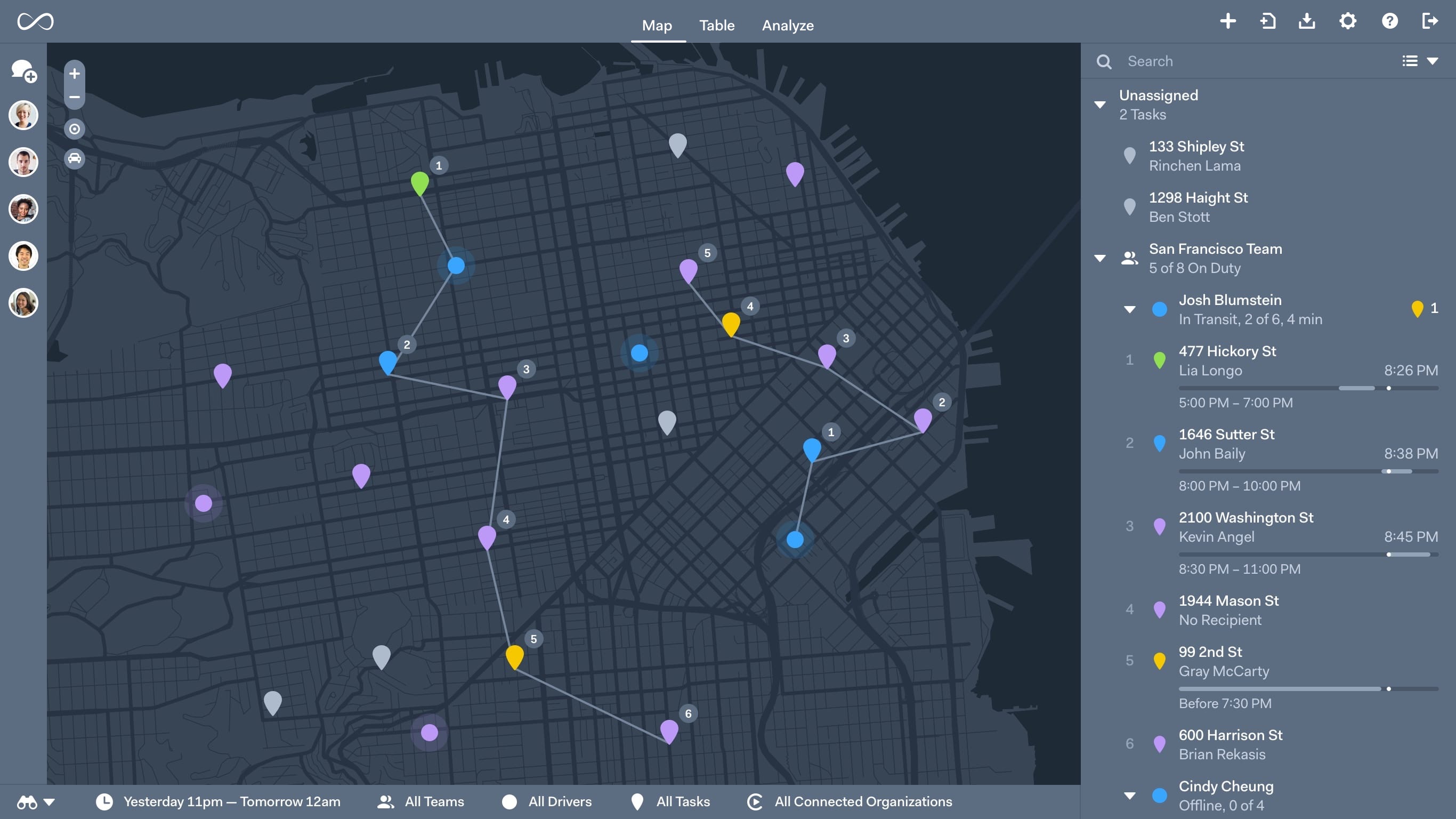Open the settings gear
The width and height of the screenshot is (1456, 819).
(x=1348, y=21)
